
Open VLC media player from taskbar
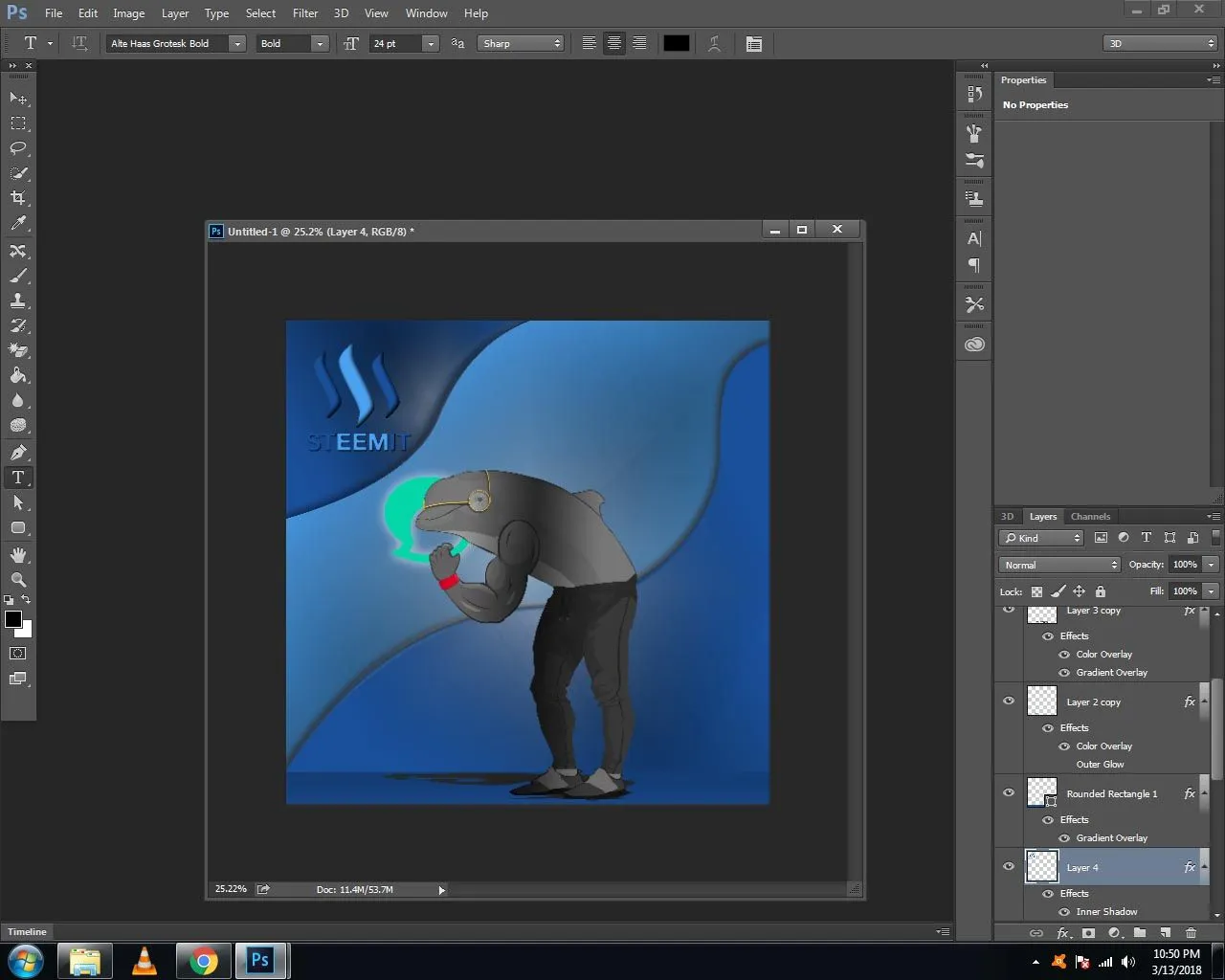[x=145, y=961]
